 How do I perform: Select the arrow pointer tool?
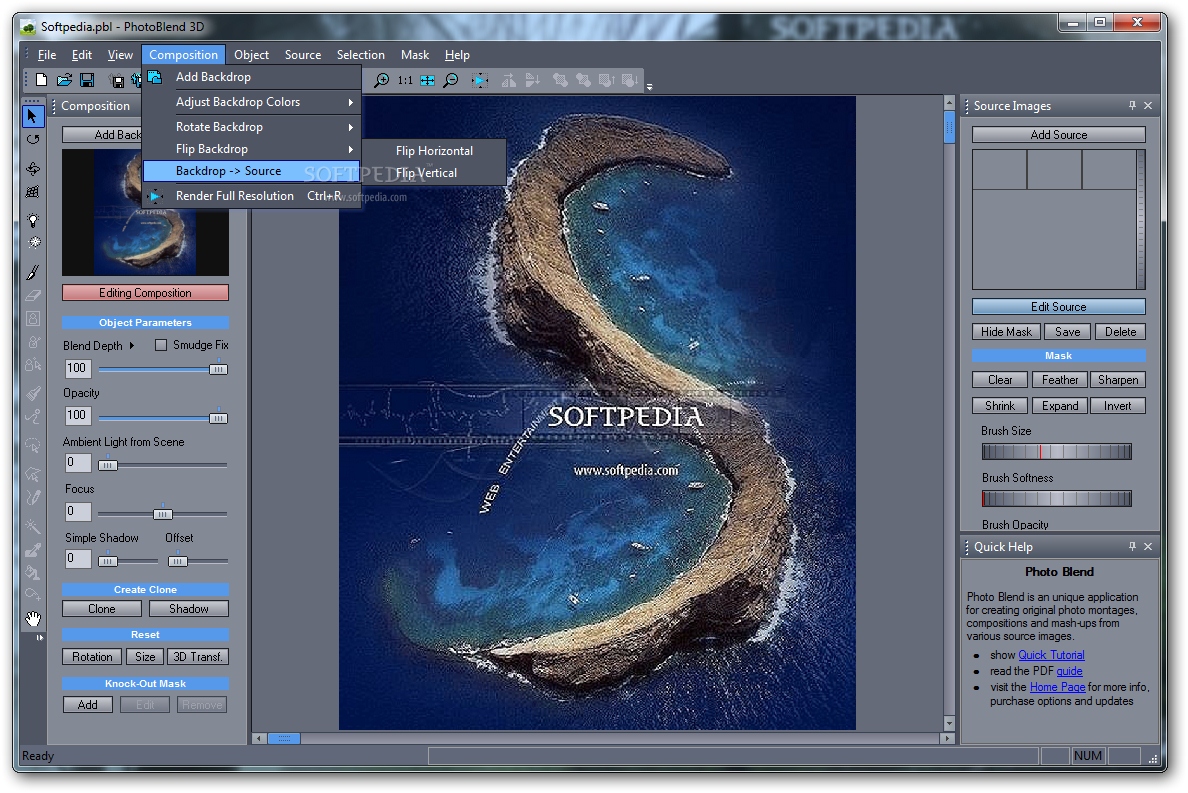point(33,116)
